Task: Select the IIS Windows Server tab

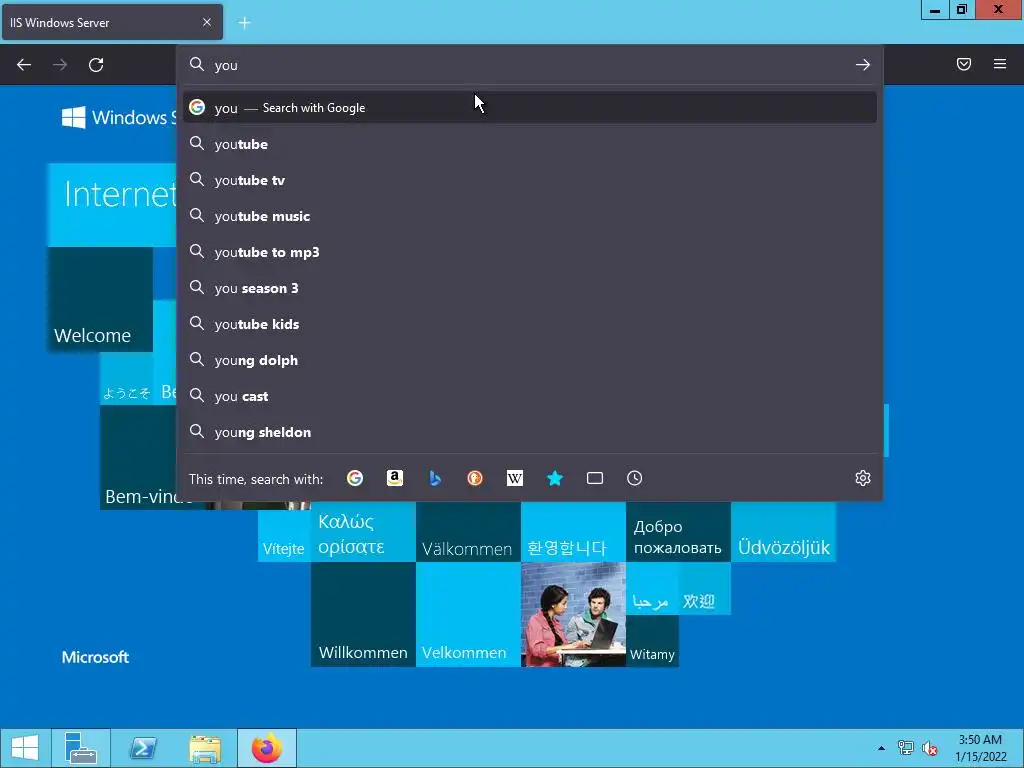Action: (x=112, y=23)
